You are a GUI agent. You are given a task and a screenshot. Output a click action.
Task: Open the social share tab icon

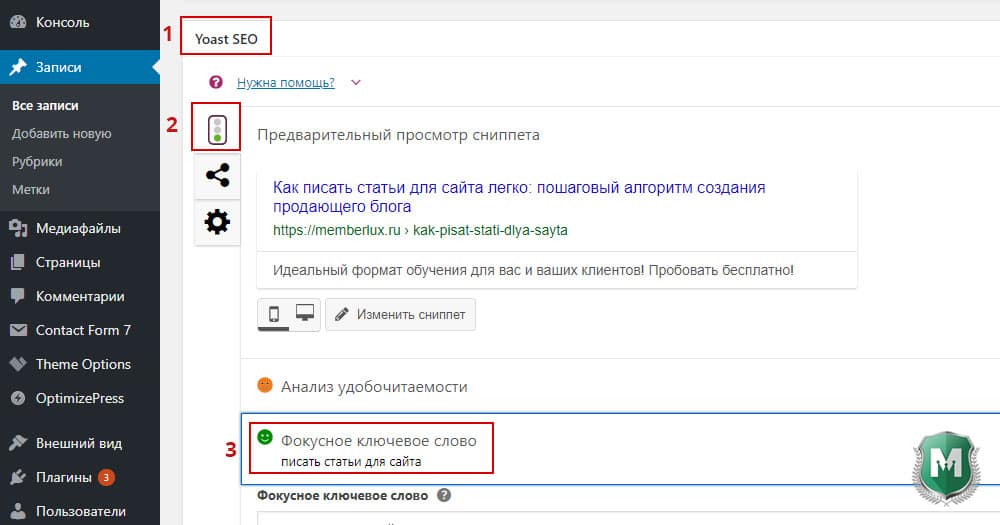pyautogui.click(x=217, y=175)
